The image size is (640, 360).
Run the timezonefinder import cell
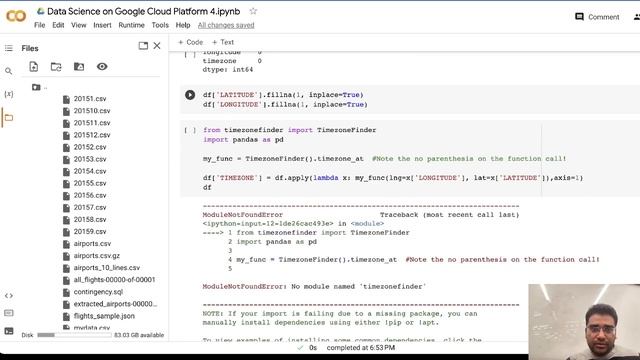[x=190, y=130]
